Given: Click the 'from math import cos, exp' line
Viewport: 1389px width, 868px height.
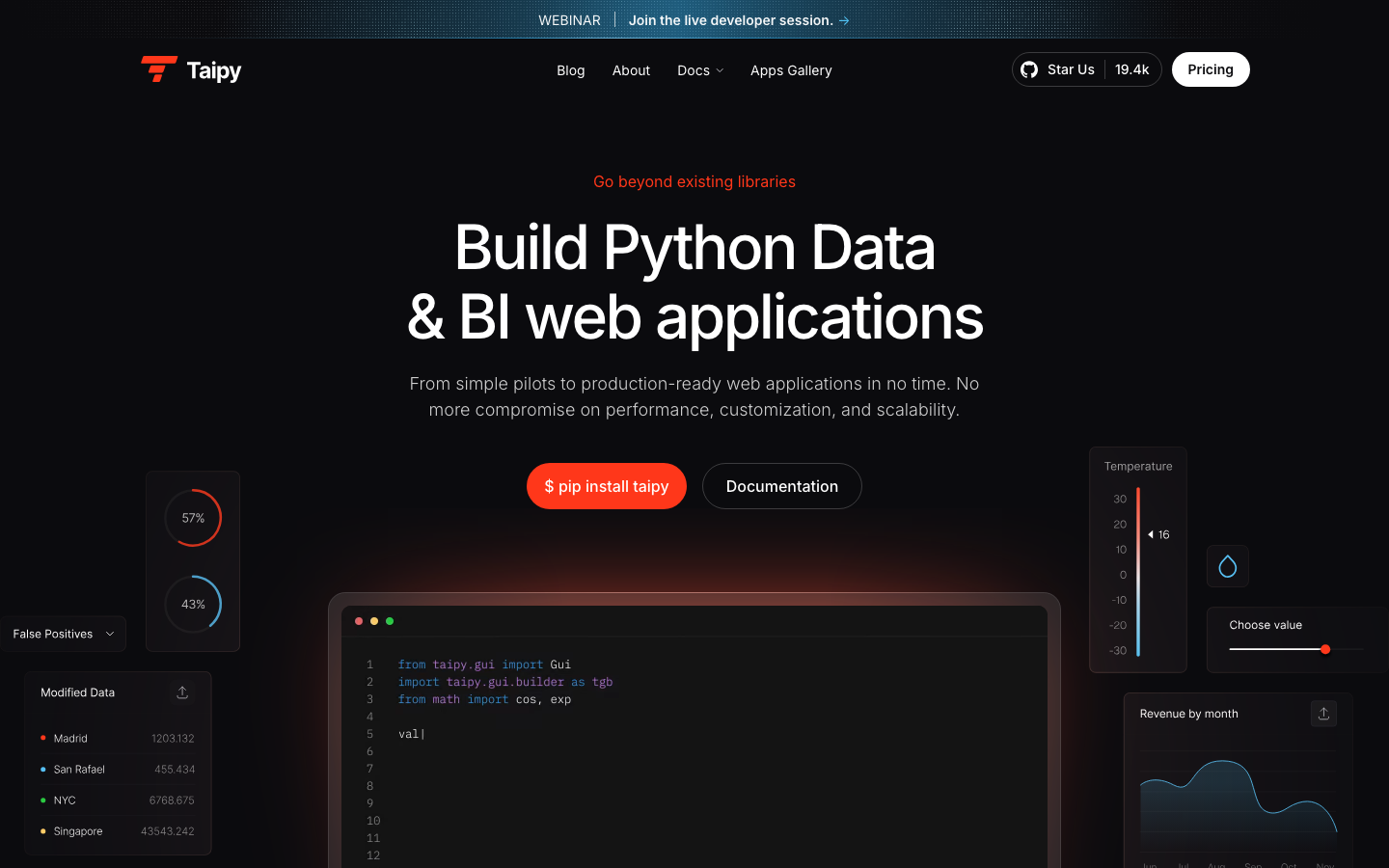Looking at the screenshot, I should click(x=484, y=699).
